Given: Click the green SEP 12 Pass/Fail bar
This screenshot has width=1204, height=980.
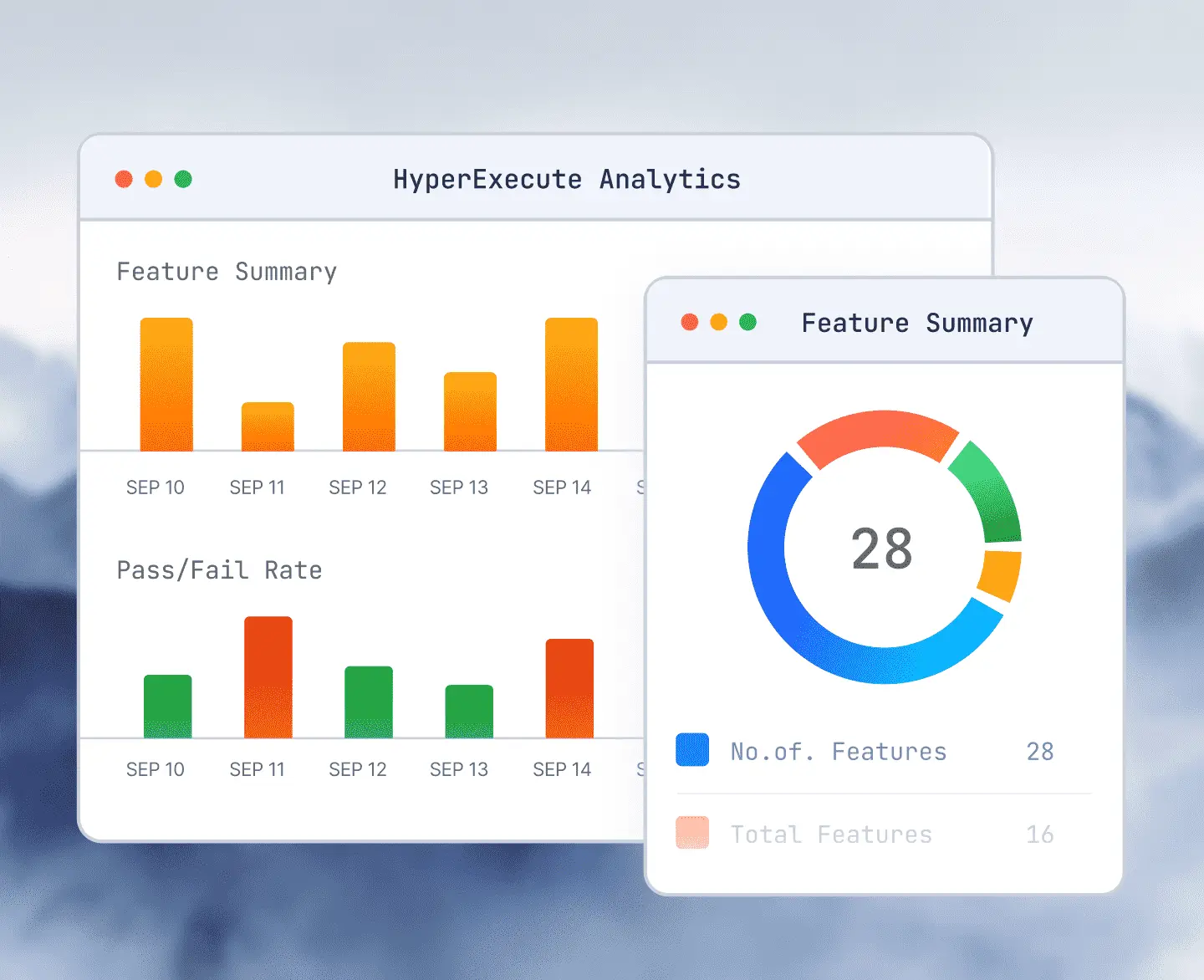Looking at the screenshot, I should tap(369, 702).
